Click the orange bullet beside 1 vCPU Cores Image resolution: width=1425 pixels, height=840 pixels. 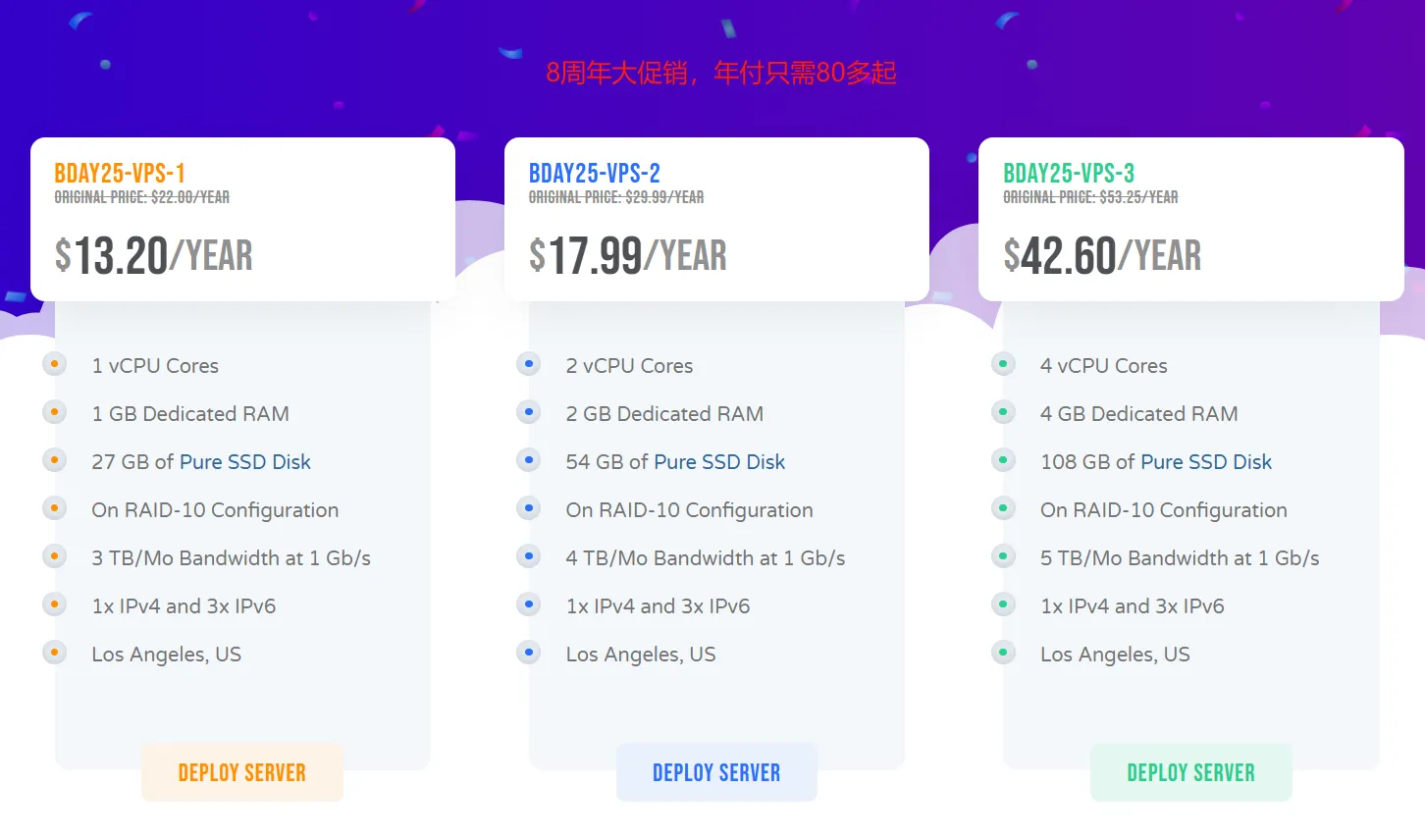[55, 364]
